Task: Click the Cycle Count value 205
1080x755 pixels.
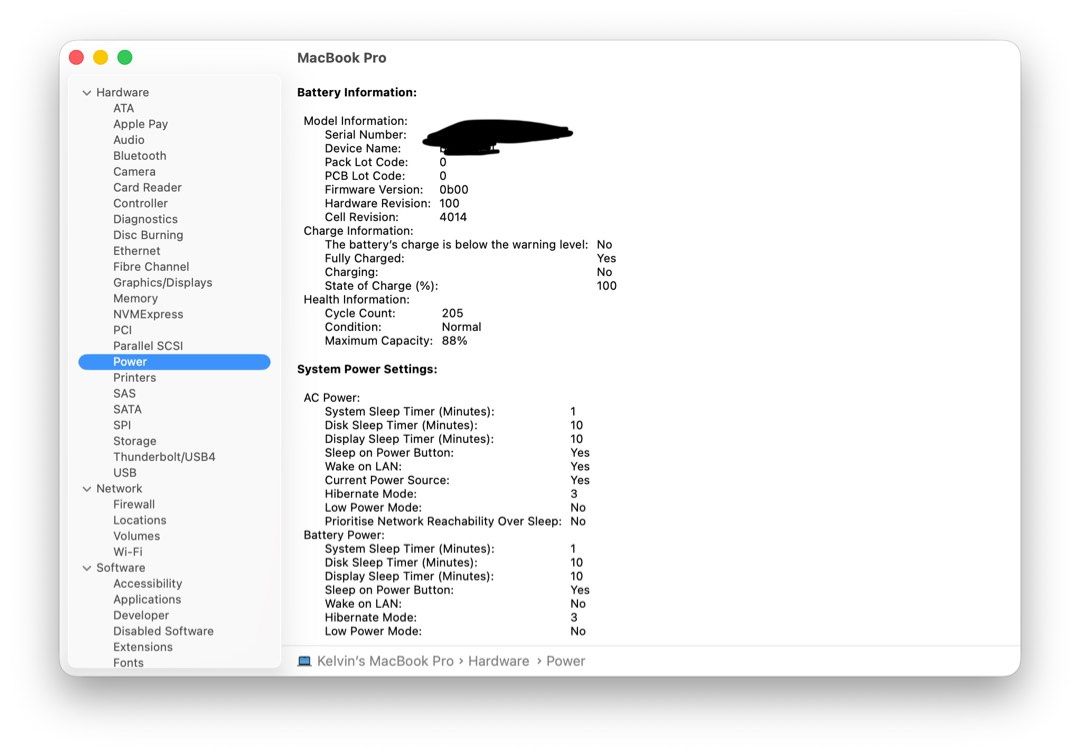Action: pos(453,313)
